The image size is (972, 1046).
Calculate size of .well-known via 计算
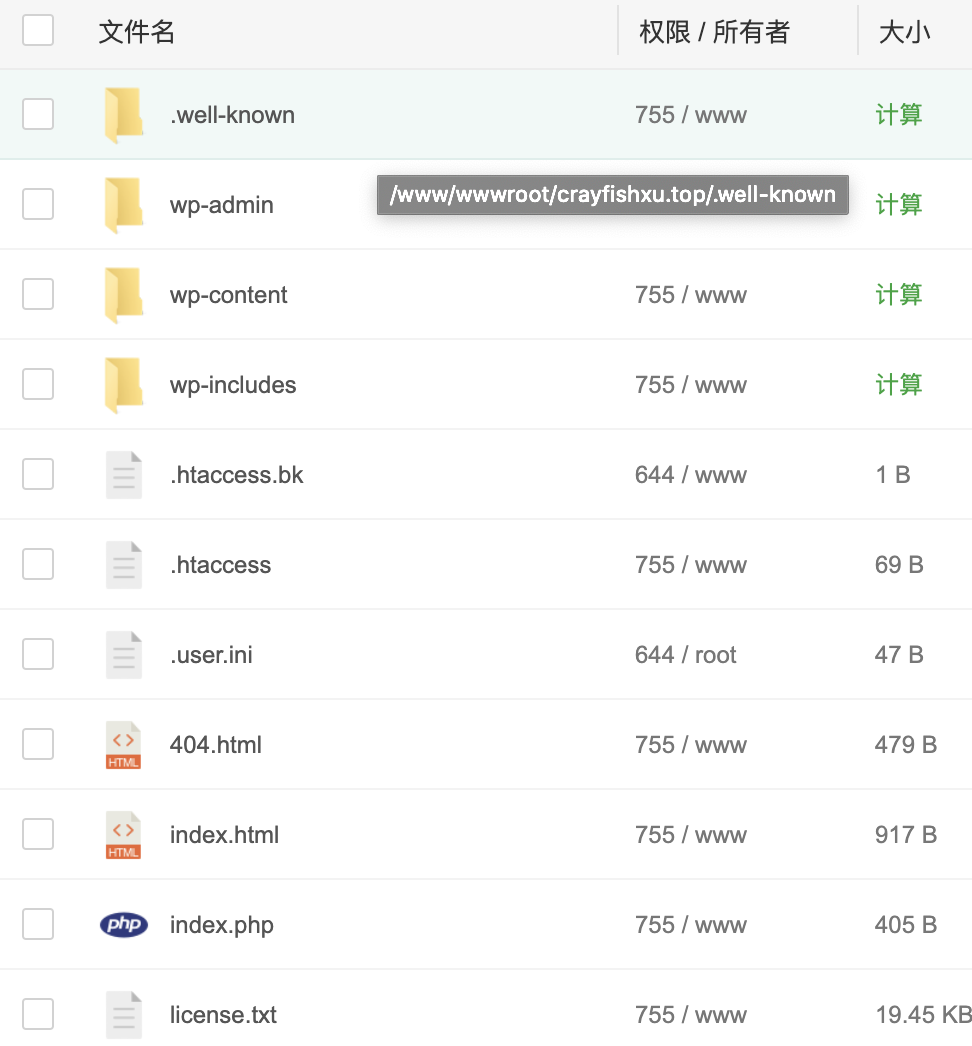pos(898,115)
